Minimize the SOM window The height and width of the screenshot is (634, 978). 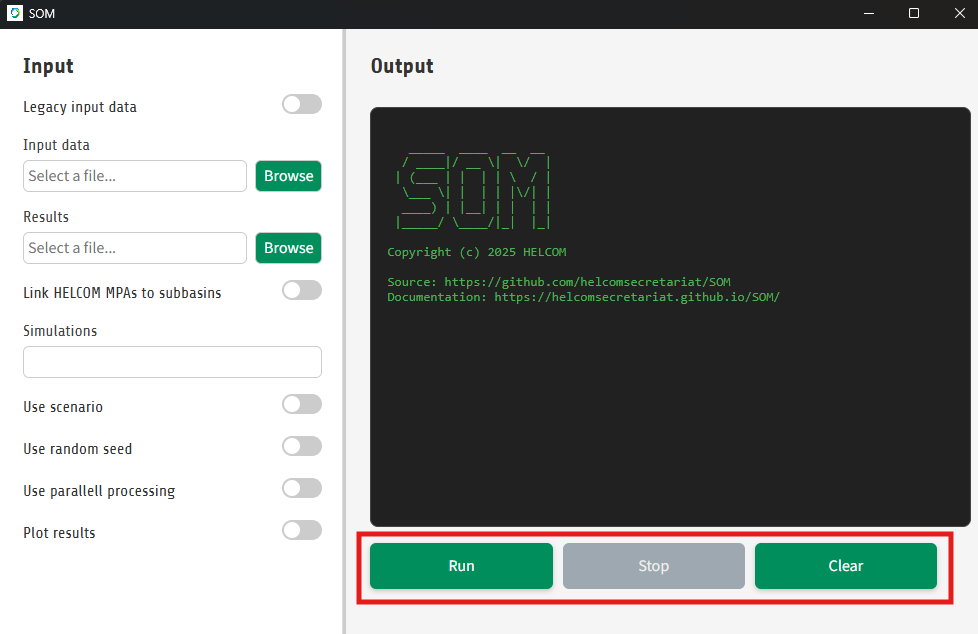(869, 13)
